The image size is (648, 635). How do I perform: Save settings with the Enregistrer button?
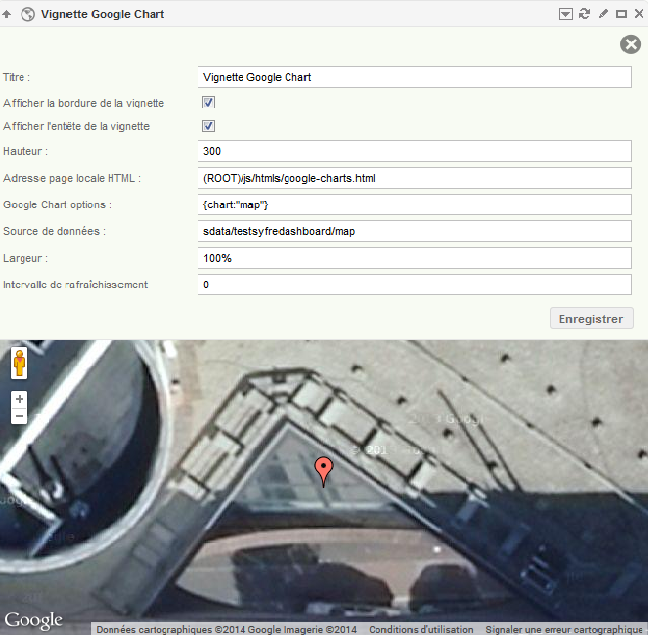591,319
